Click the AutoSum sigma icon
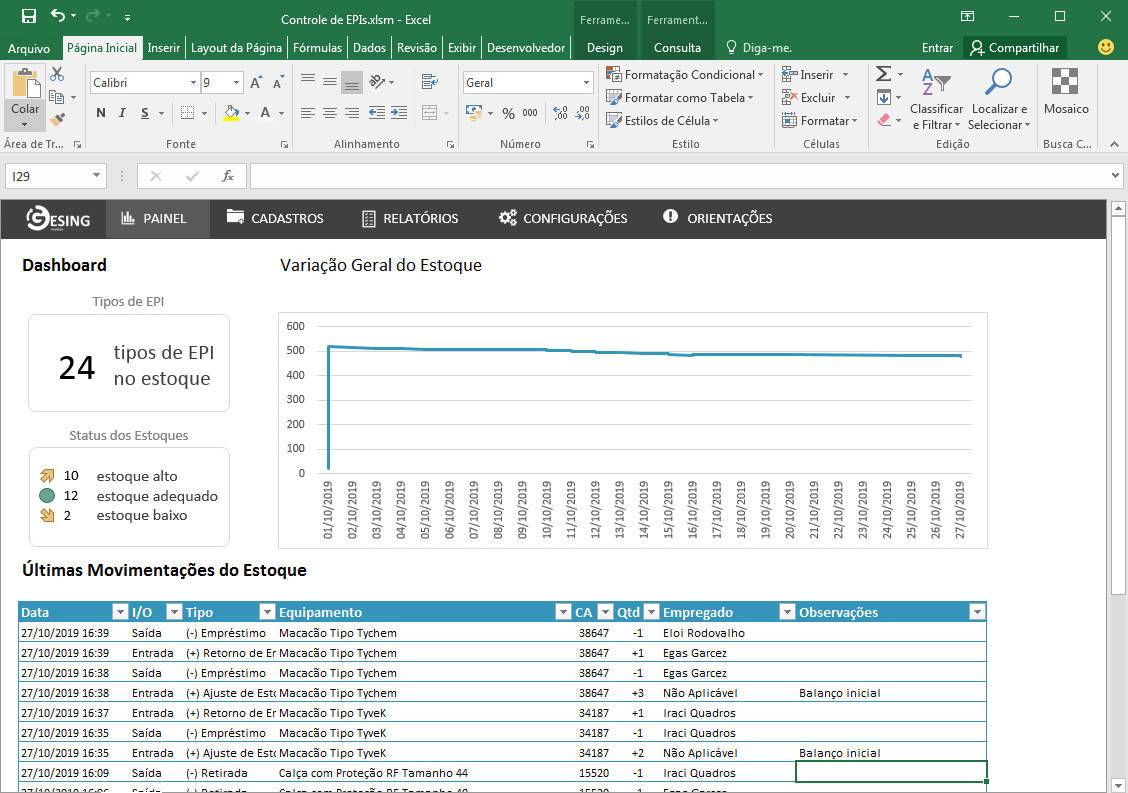1128x793 pixels. [883, 74]
